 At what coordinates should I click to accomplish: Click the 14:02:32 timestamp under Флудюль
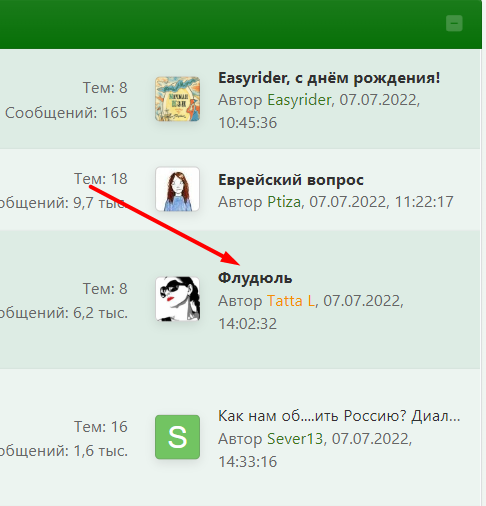[247, 324]
